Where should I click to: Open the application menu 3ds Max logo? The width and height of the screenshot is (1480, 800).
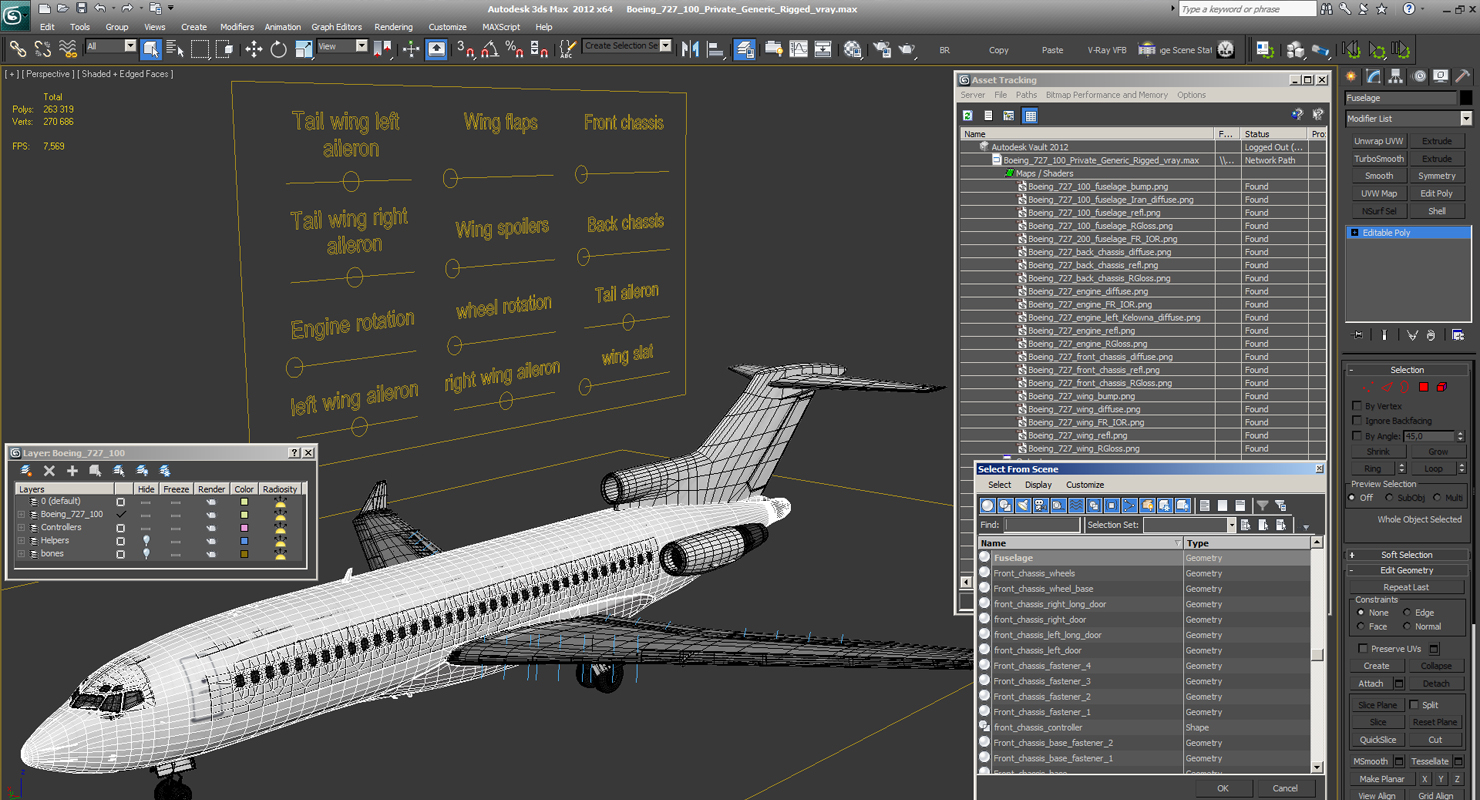15,15
